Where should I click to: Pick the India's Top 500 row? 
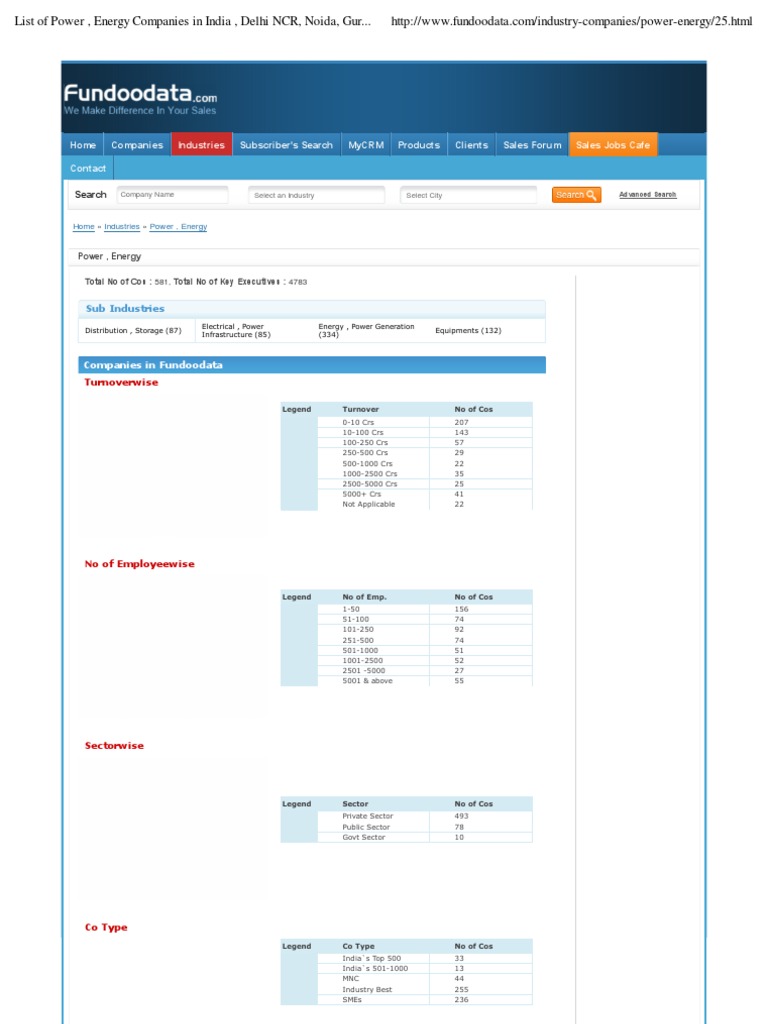[x=424, y=958]
